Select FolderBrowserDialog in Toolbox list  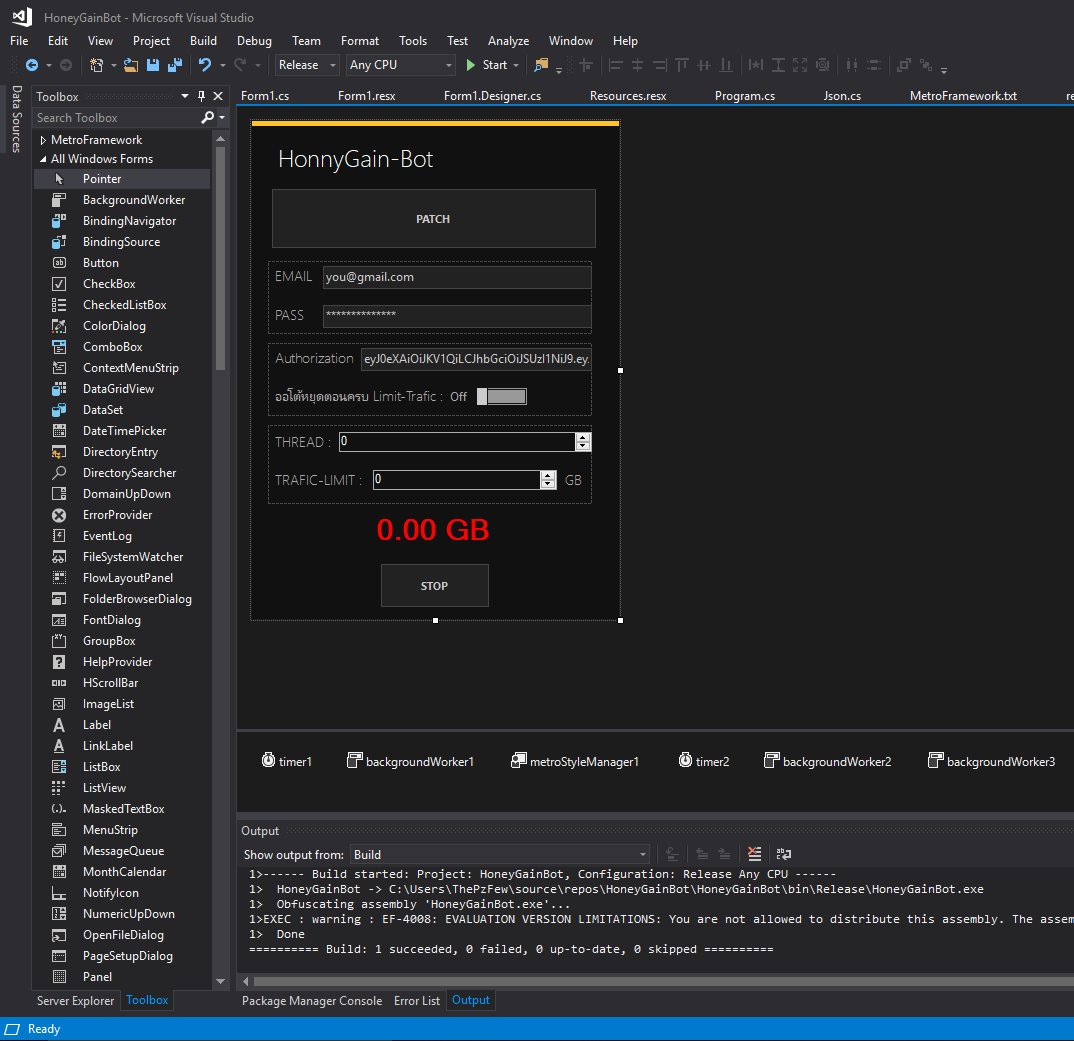(x=122, y=599)
